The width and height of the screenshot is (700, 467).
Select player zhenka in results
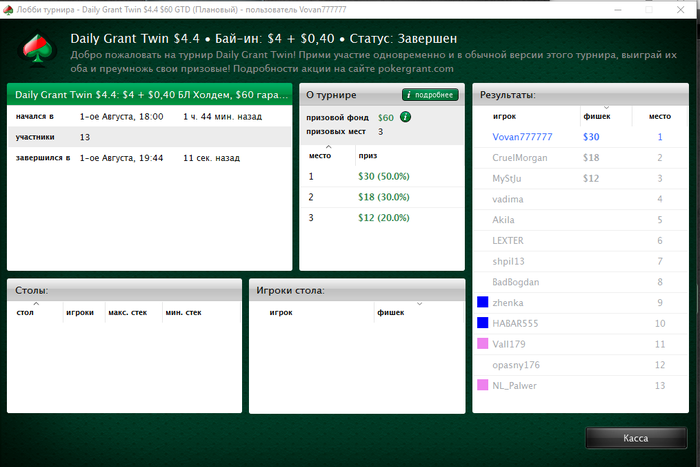coord(580,303)
